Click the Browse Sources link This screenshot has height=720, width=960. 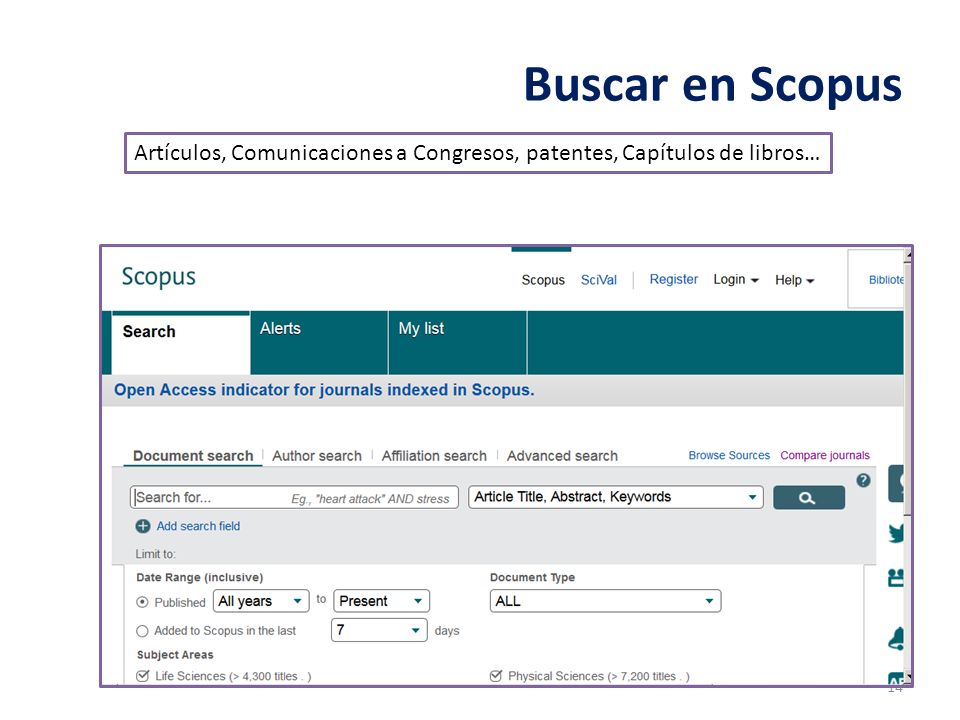729,456
